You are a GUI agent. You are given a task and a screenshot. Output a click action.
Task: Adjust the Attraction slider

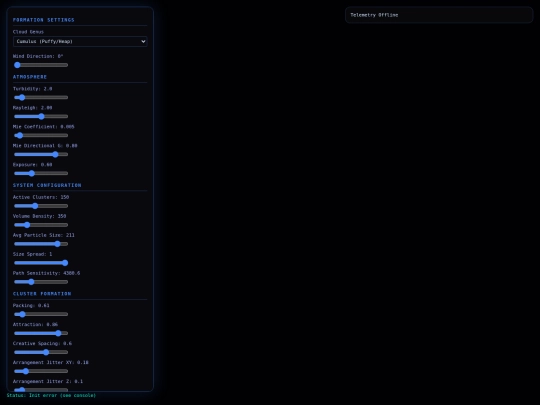(x=41, y=333)
